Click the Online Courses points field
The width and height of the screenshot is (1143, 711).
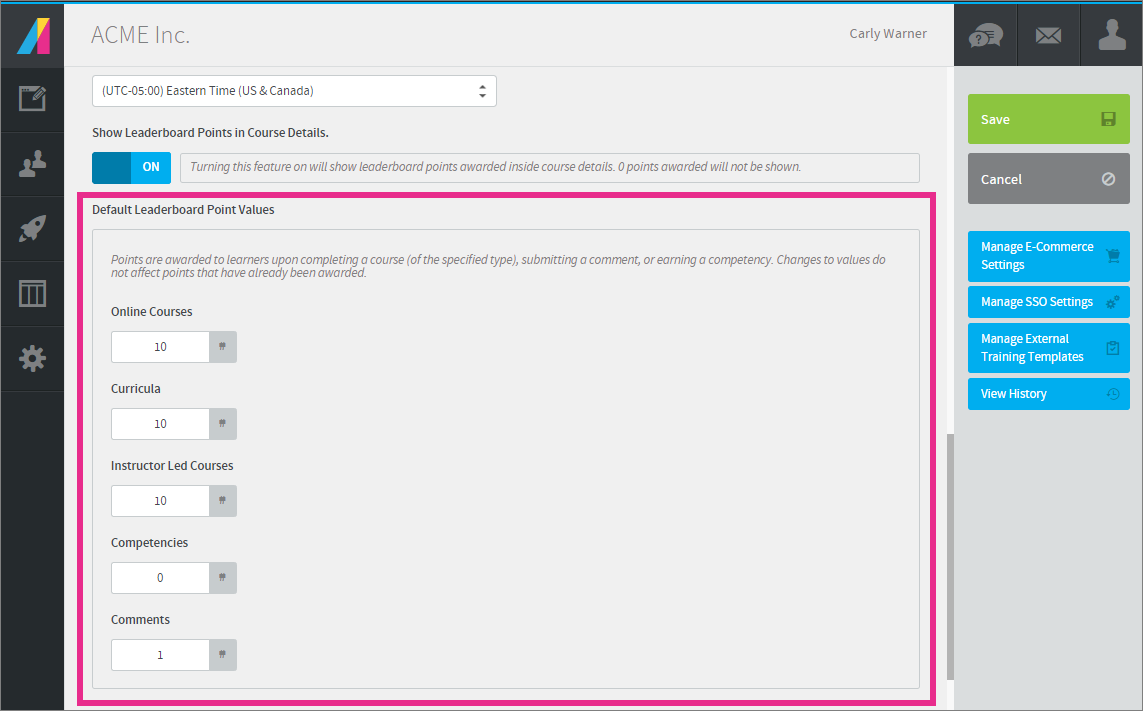tap(160, 347)
